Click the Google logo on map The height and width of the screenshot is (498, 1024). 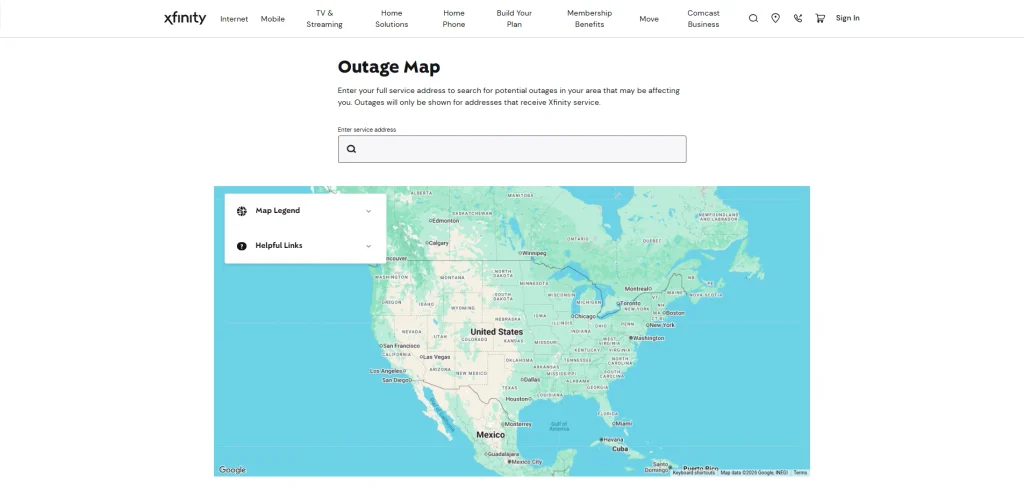[232, 470]
